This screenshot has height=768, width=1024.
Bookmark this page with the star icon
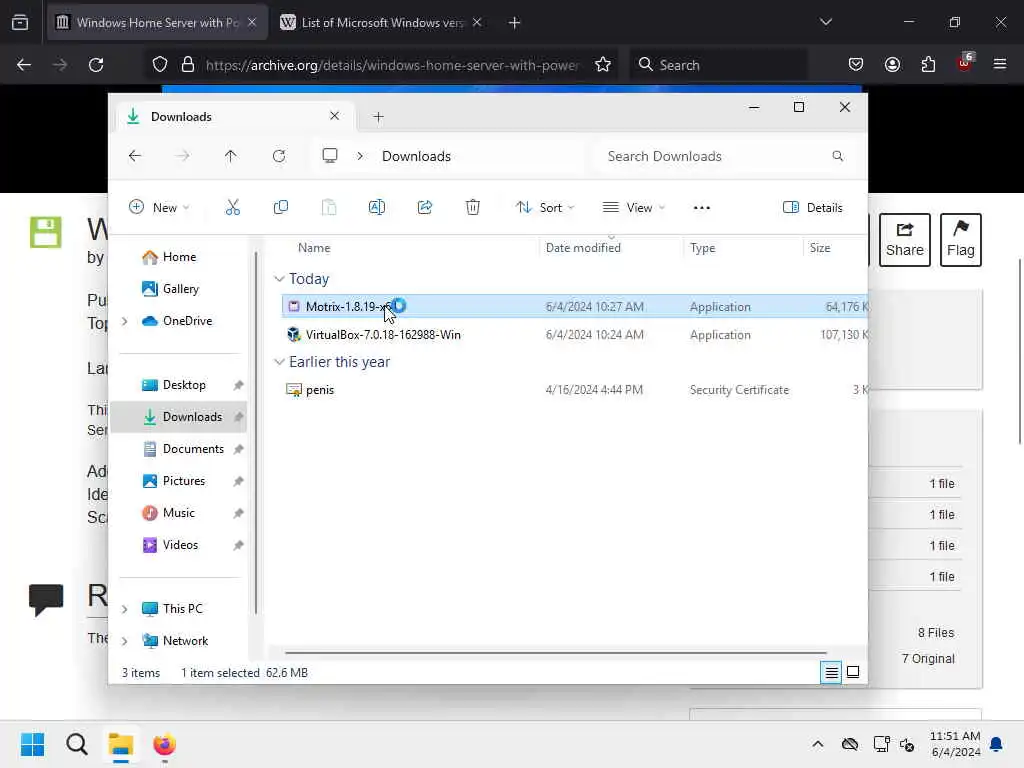pyautogui.click(x=603, y=65)
